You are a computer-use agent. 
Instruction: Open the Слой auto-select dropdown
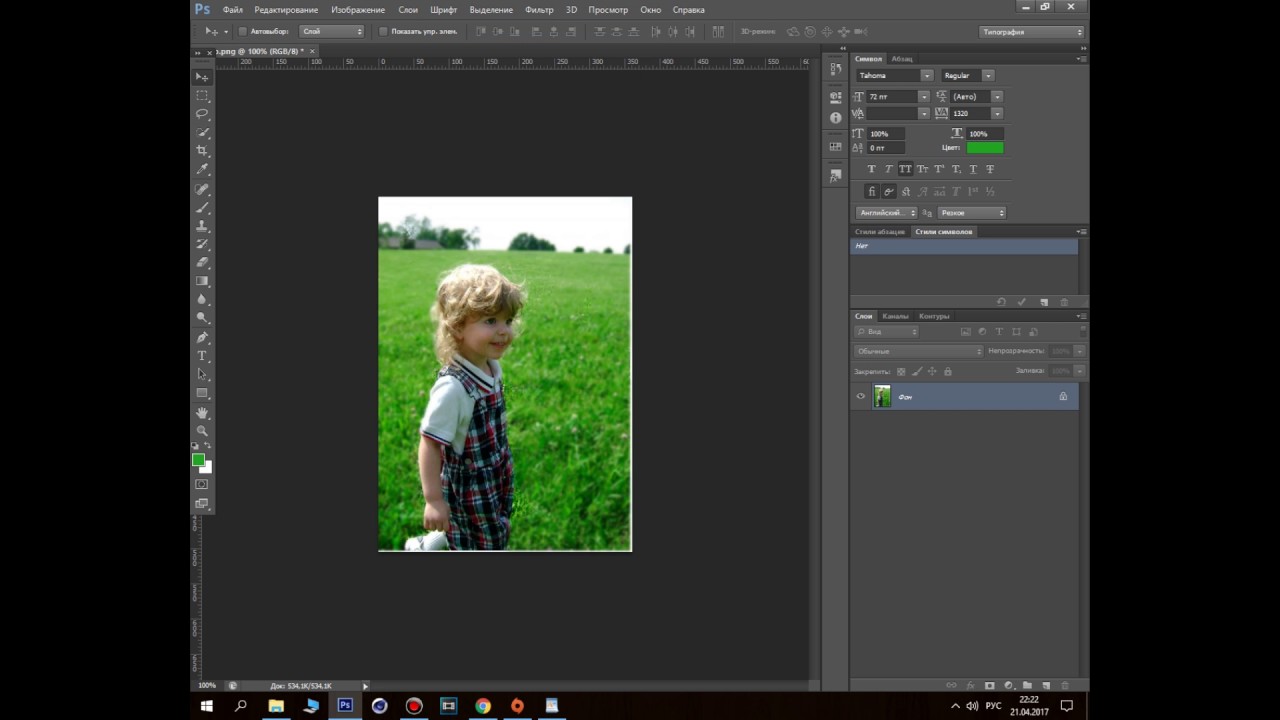[332, 31]
